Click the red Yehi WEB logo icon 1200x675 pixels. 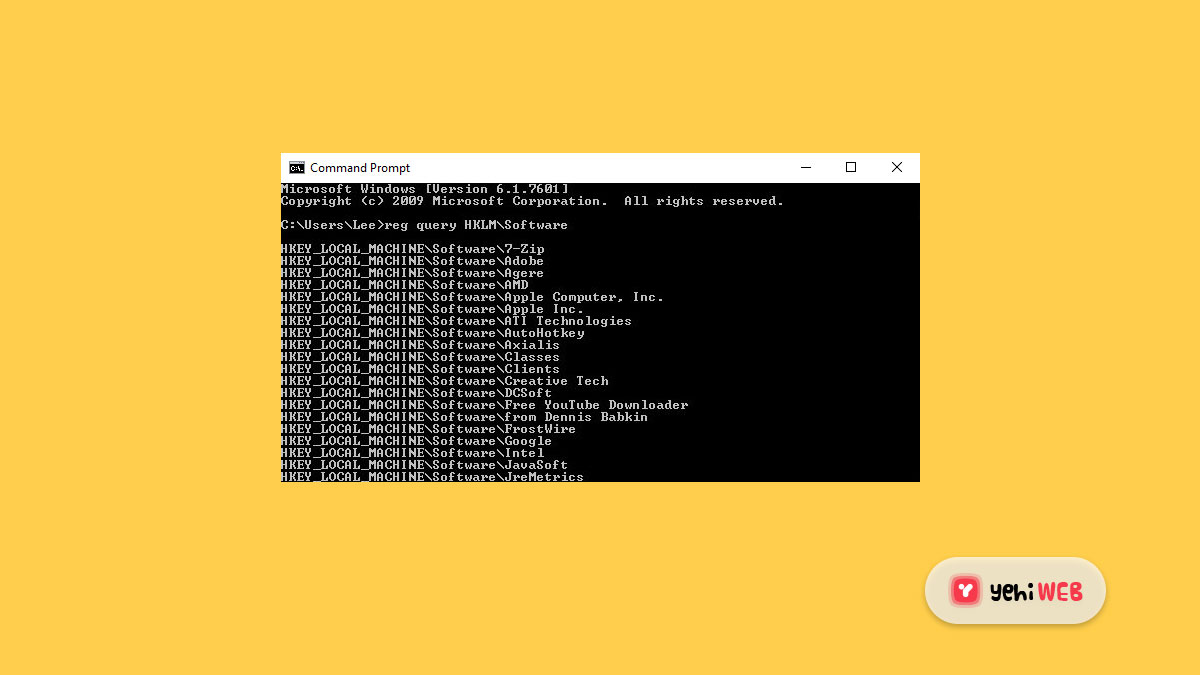[965, 590]
